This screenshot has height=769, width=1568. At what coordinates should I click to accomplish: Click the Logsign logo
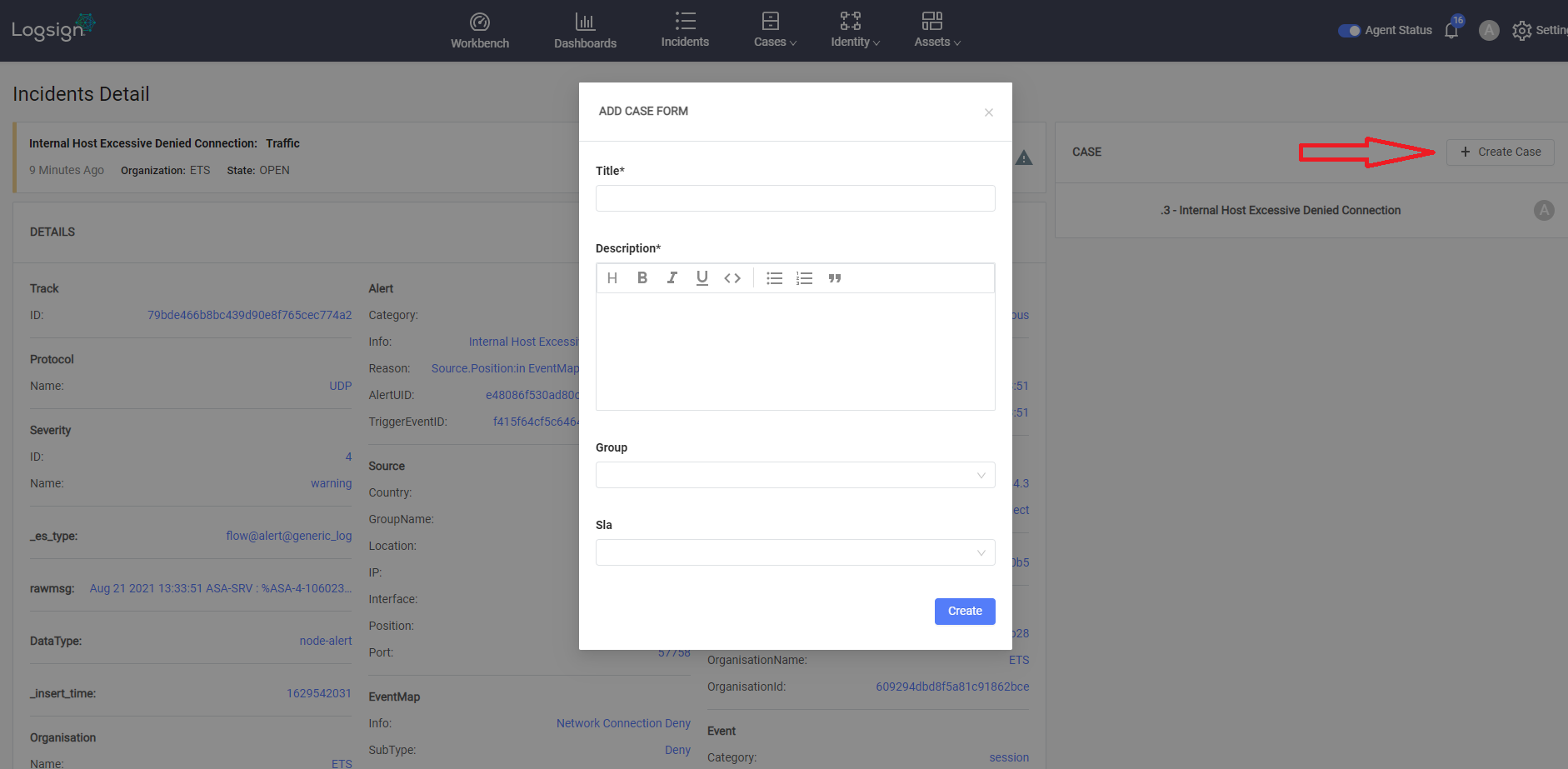[53, 27]
